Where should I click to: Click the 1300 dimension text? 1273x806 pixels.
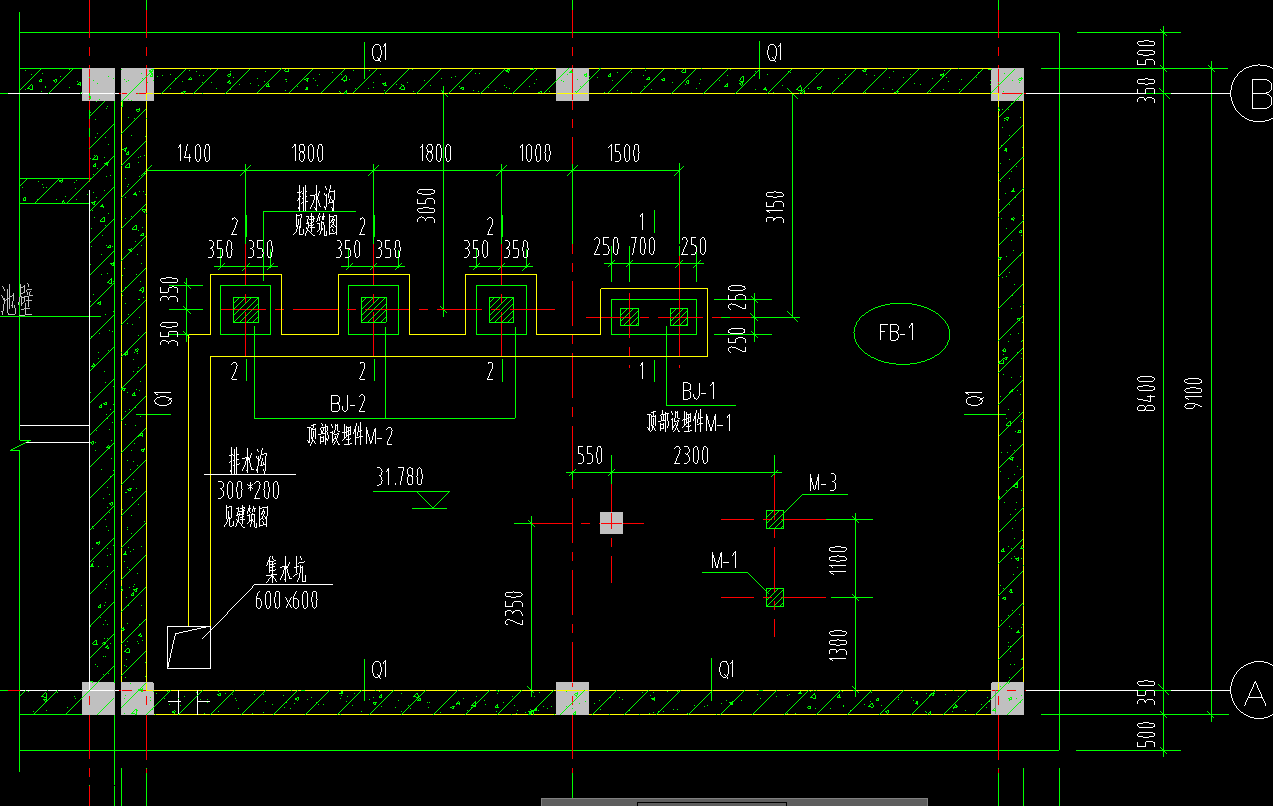838,644
